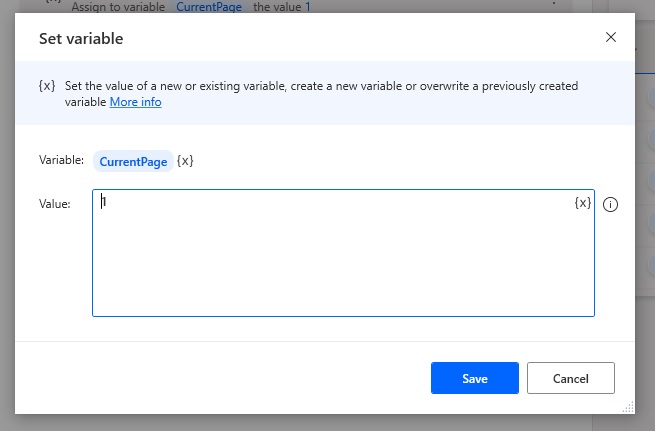Image resolution: width=655 pixels, height=431 pixels.
Task: Click the {x} icon in the description banner
Action: coord(47,86)
